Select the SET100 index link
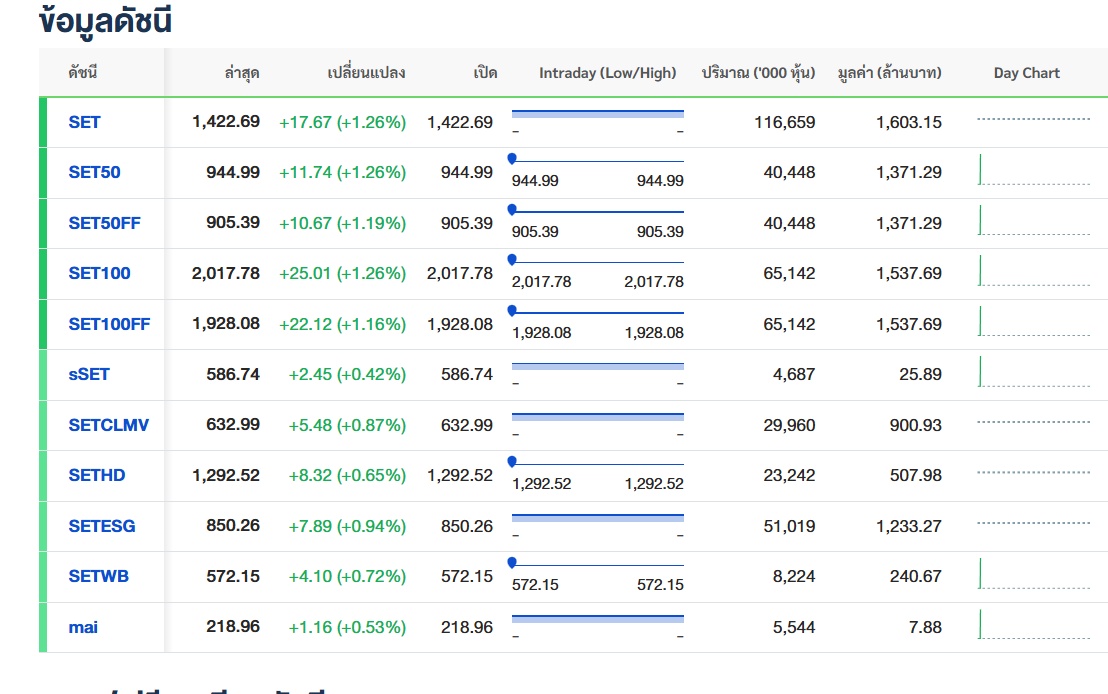 (x=99, y=273)
